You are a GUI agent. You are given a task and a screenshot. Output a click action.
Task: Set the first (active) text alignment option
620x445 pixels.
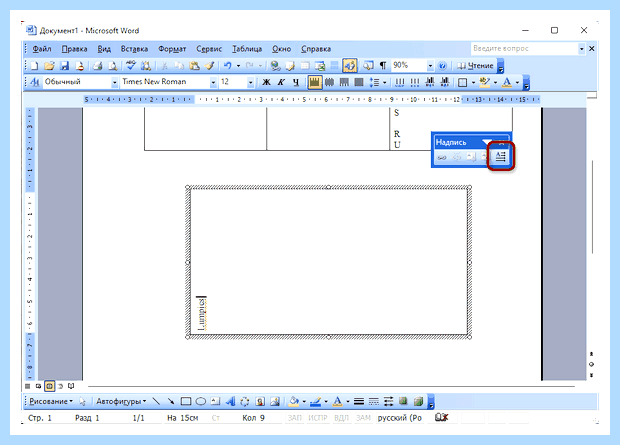pos(314,82)
